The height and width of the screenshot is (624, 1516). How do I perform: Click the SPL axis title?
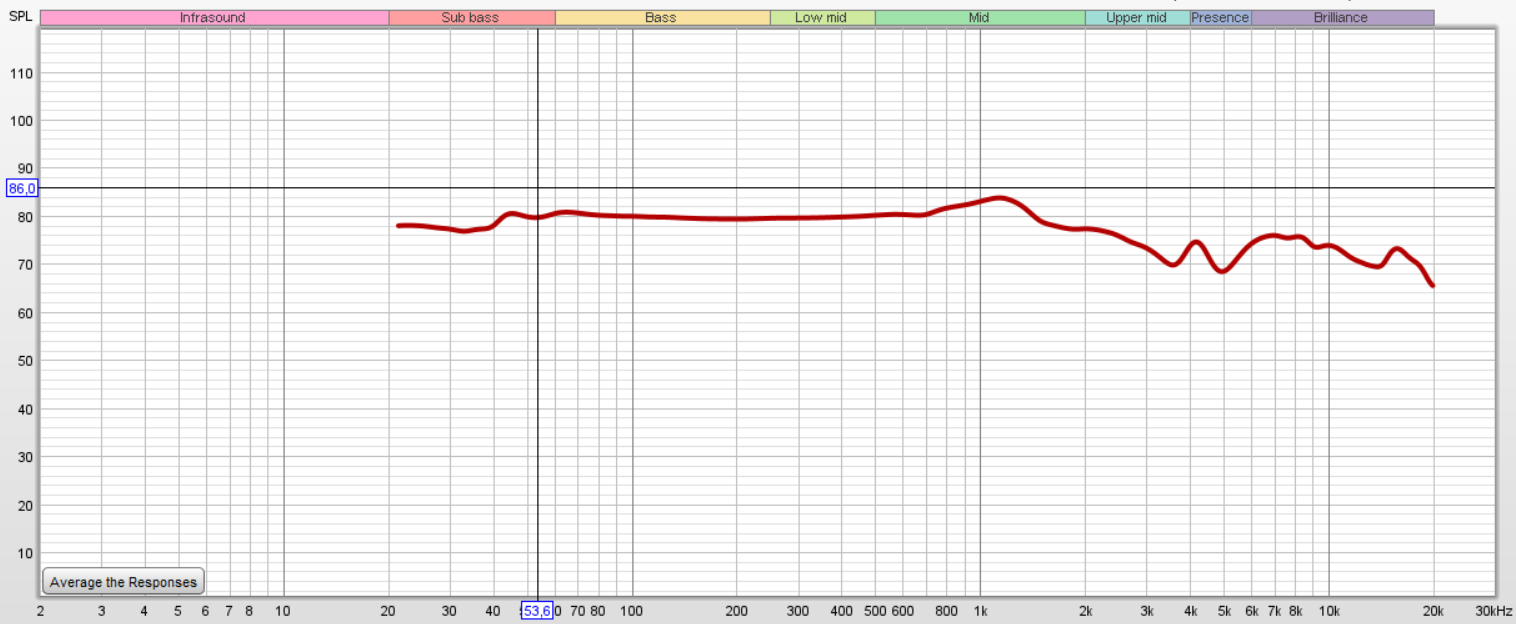(20, 17)
